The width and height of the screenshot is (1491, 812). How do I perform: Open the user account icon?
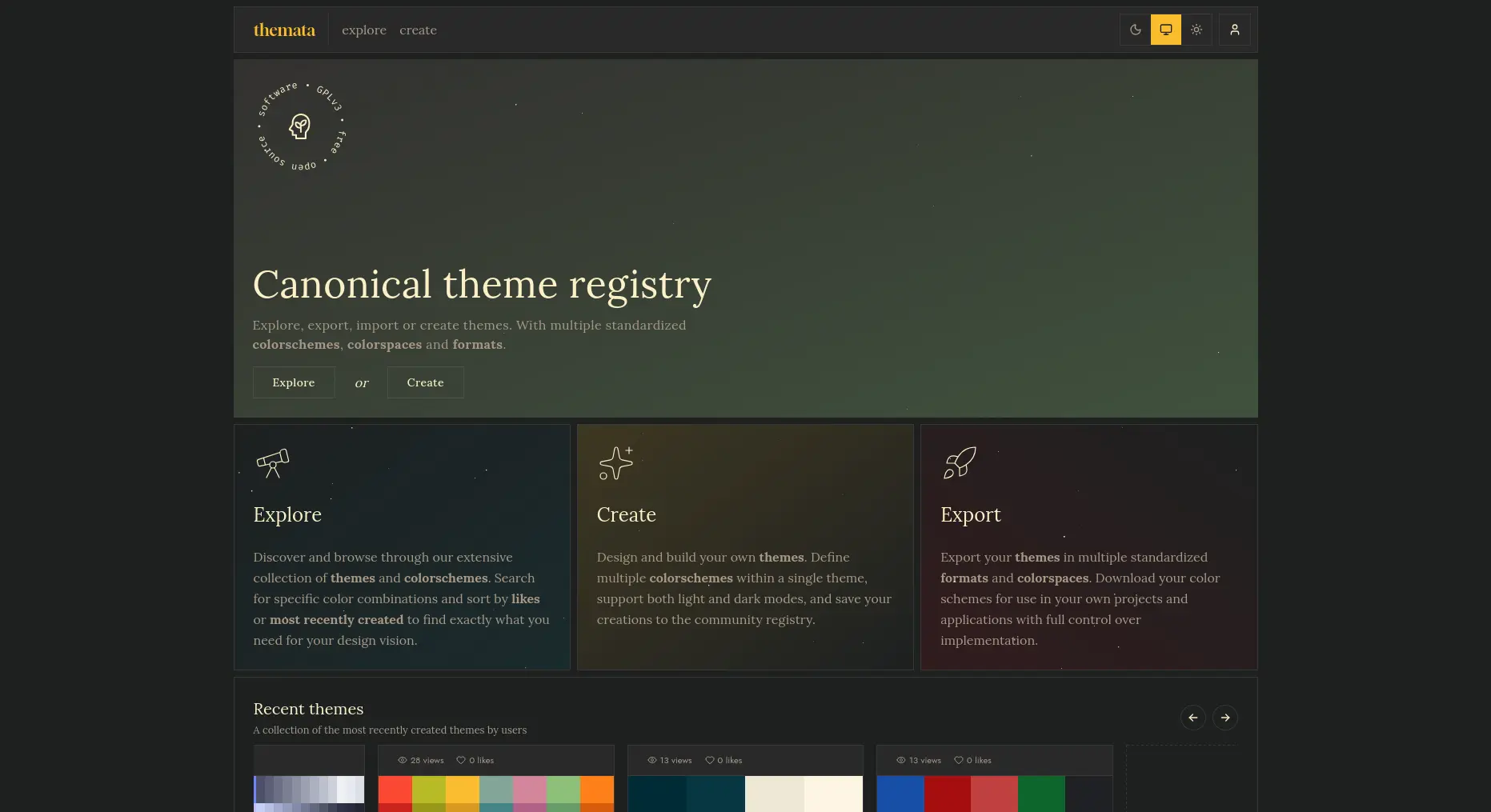(1234, 30)
